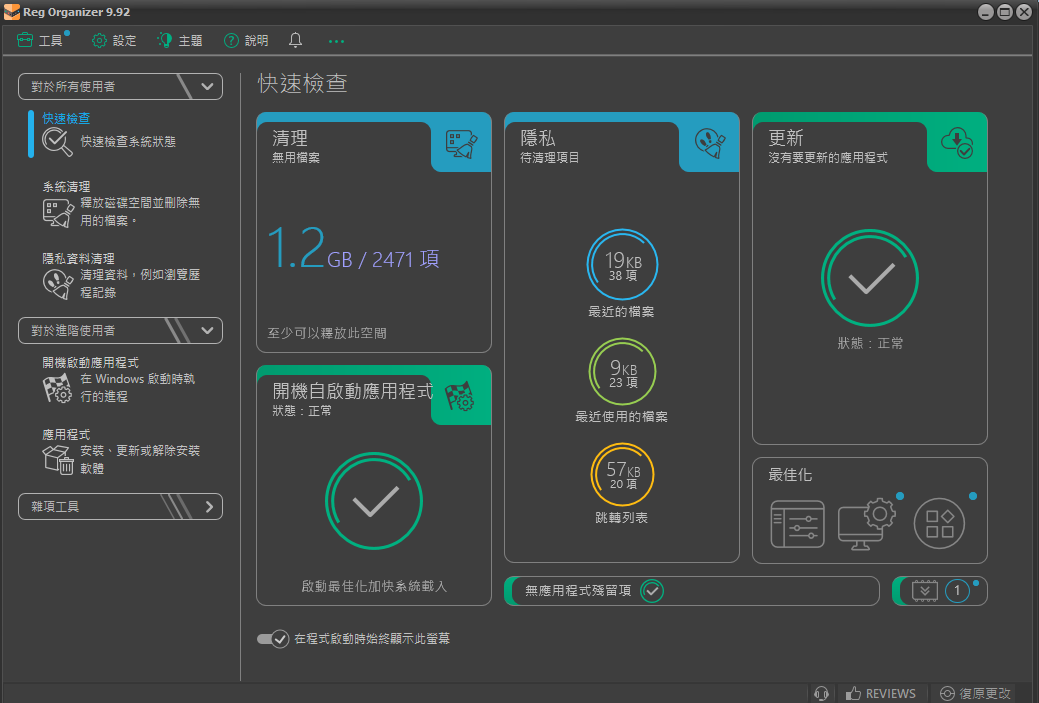Collapse the 對於進階使用者 section
The height and width of the screenshot is (703, 1039).
coord(207,330)
